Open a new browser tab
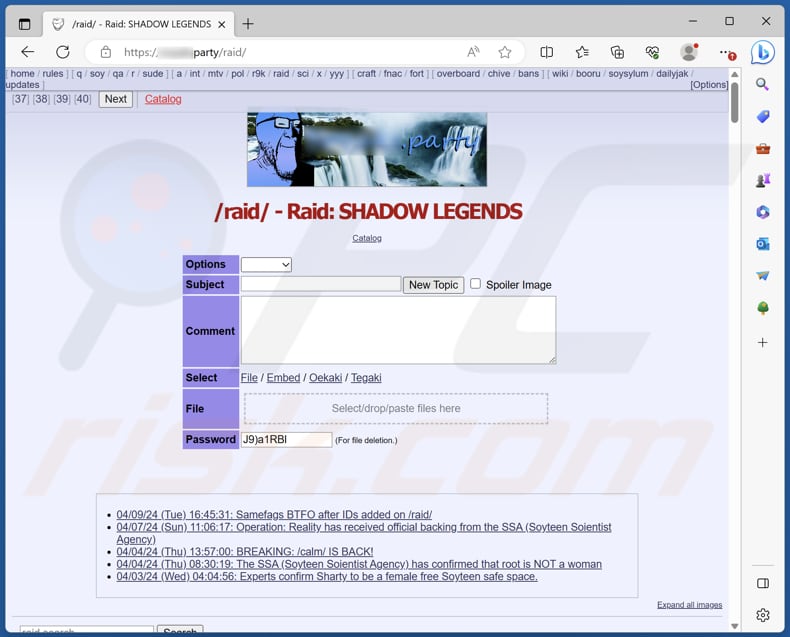The width and height of the screenshot is (790, 637). [x=248, y=23]
